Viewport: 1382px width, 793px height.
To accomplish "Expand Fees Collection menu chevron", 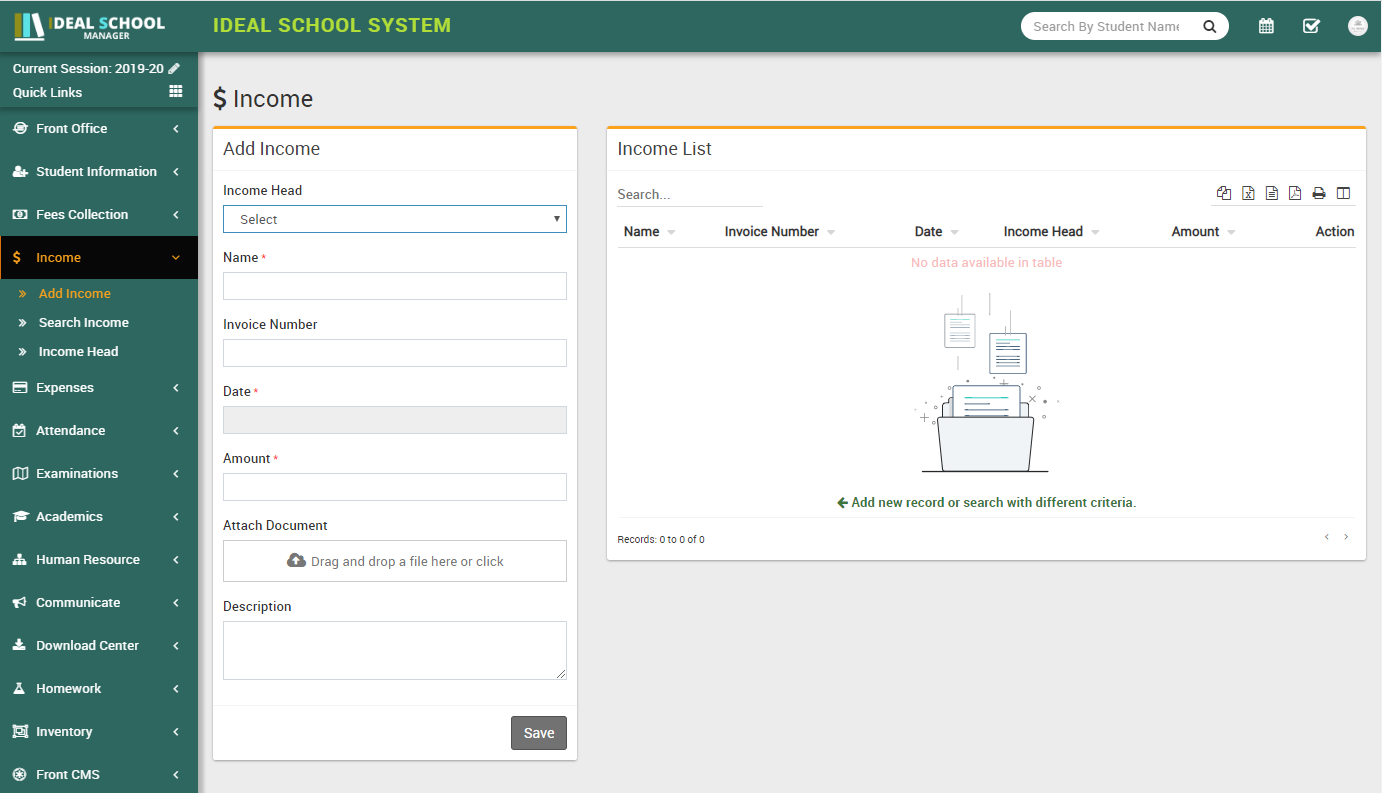I will (x=176, y=214).
